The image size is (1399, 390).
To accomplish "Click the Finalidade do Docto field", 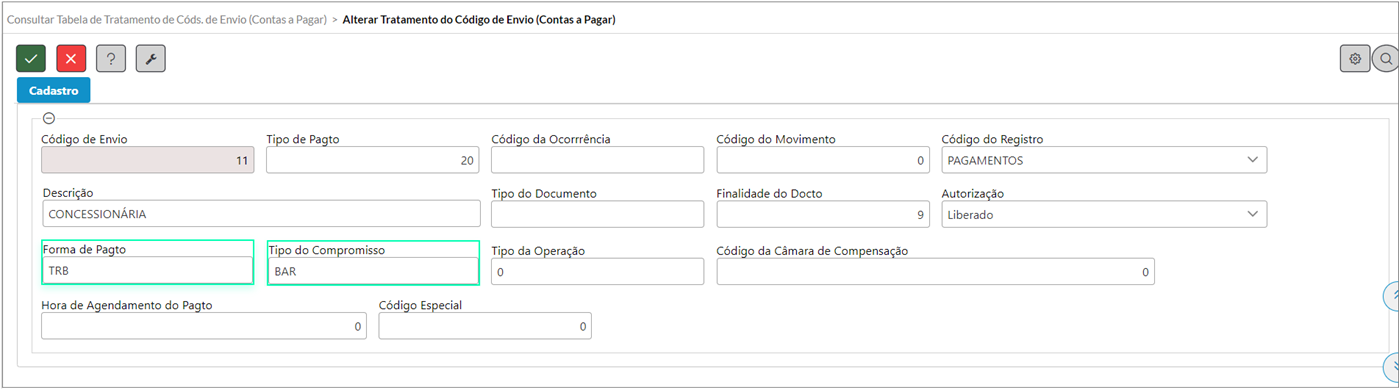I will click(x=823, y=214).
